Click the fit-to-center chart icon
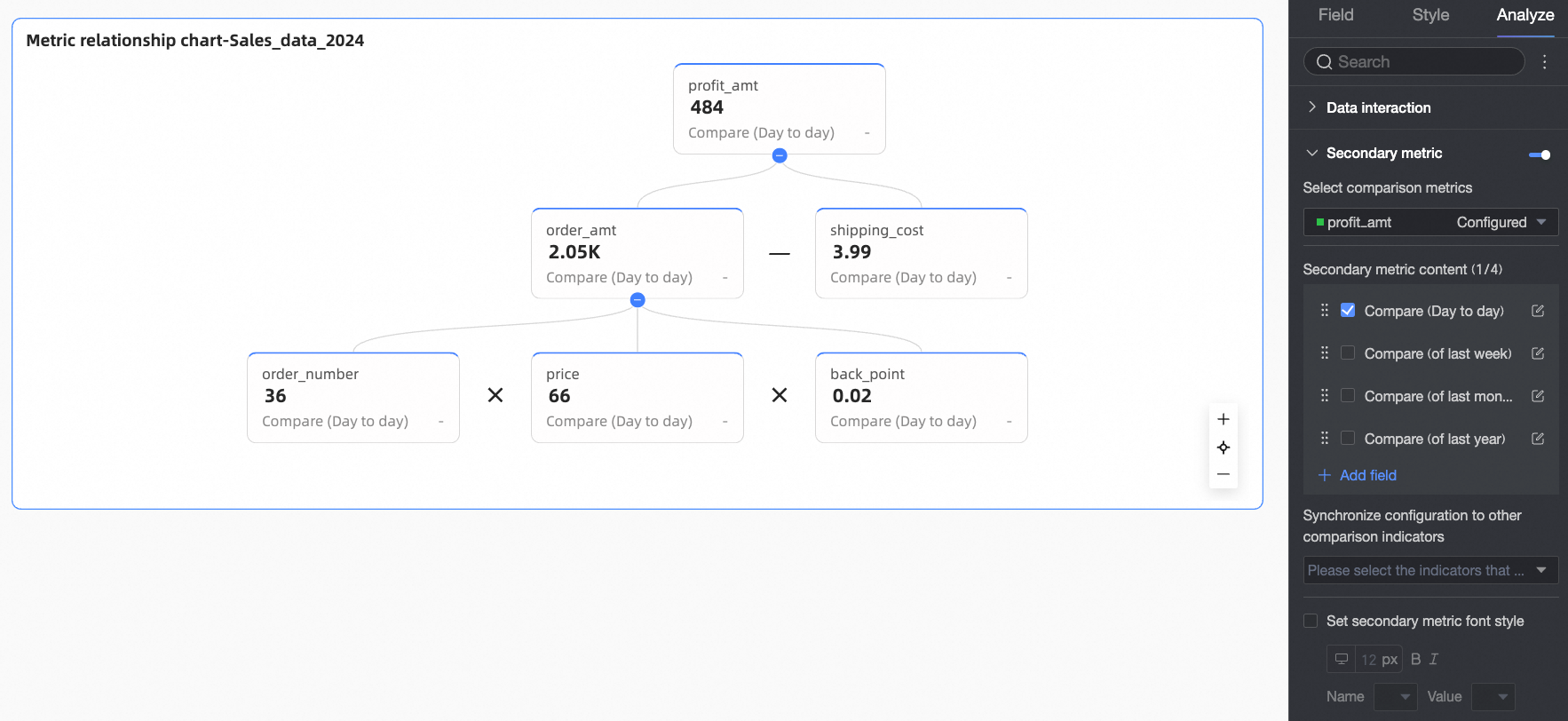 coord(1223,448)
